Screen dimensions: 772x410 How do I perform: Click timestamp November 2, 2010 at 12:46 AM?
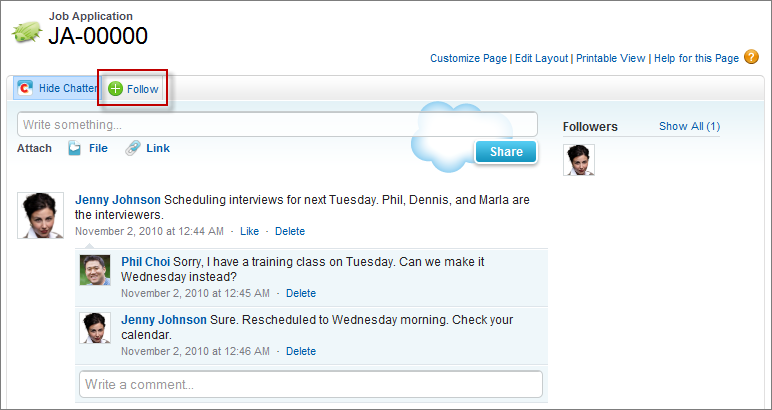pos(195,351)
